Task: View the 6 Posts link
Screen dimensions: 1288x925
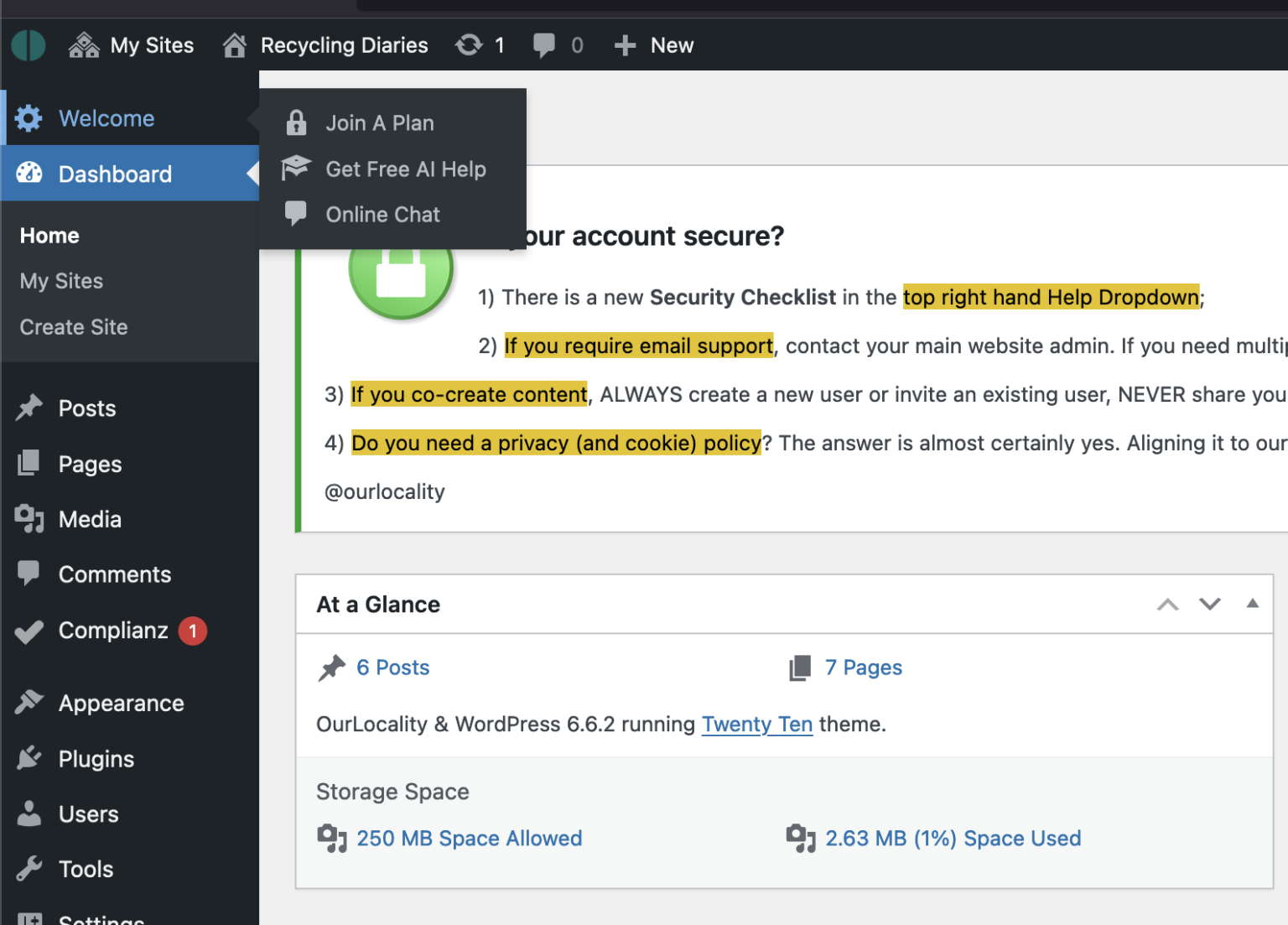Action: point(392,668)
